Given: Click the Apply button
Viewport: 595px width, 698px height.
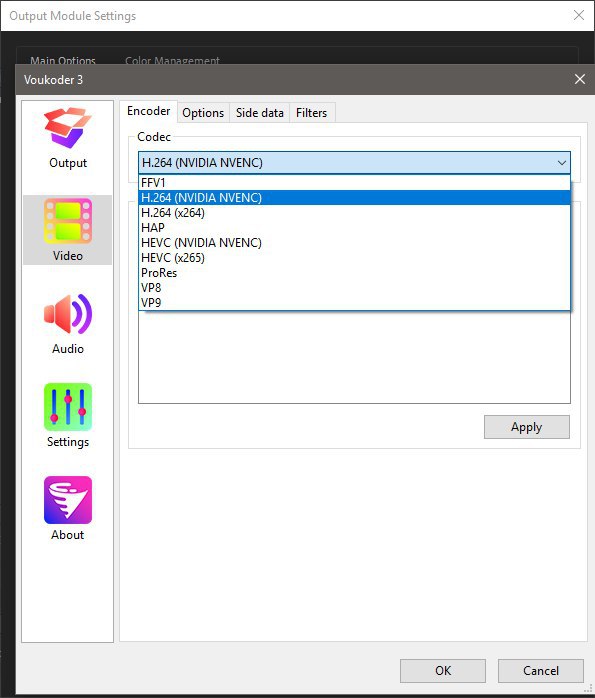Looking at the screenshot, I should 526,427.
